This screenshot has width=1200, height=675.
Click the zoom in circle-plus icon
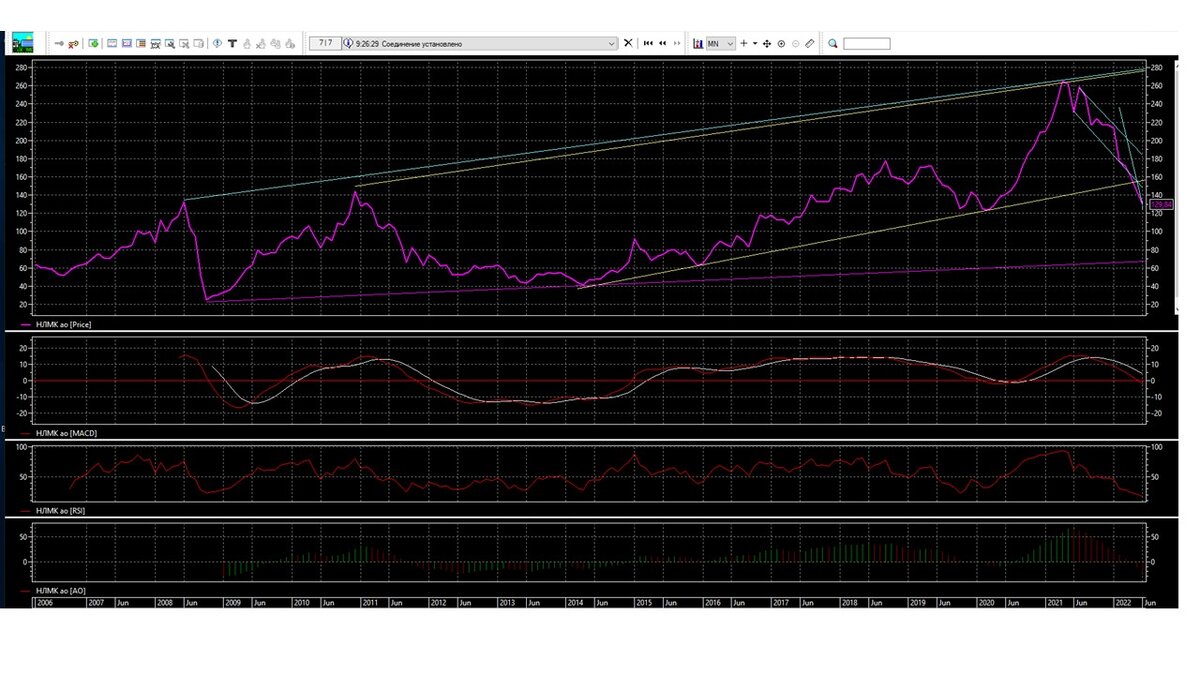pos(781,43)
